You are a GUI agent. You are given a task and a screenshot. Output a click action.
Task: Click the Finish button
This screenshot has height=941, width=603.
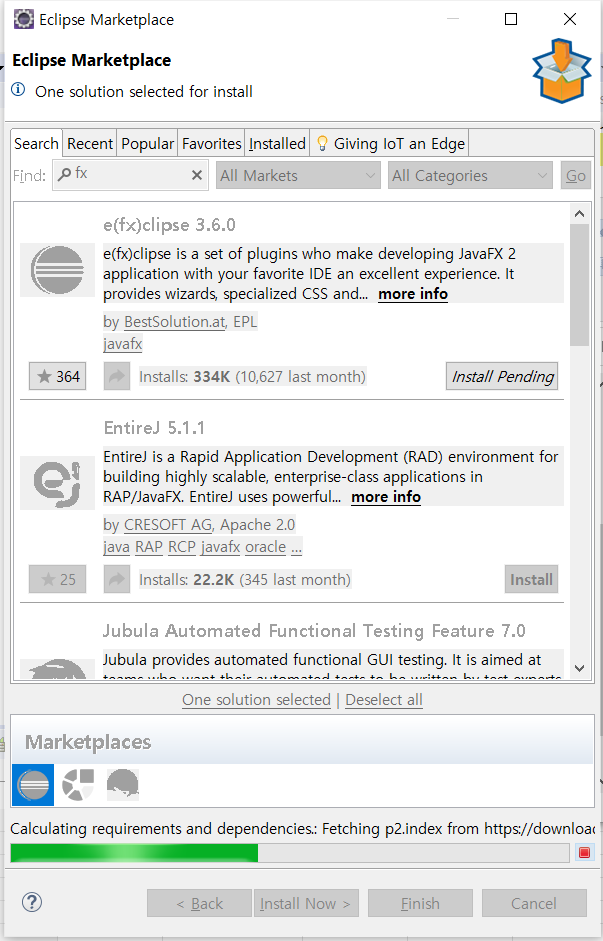click(420, 903)
